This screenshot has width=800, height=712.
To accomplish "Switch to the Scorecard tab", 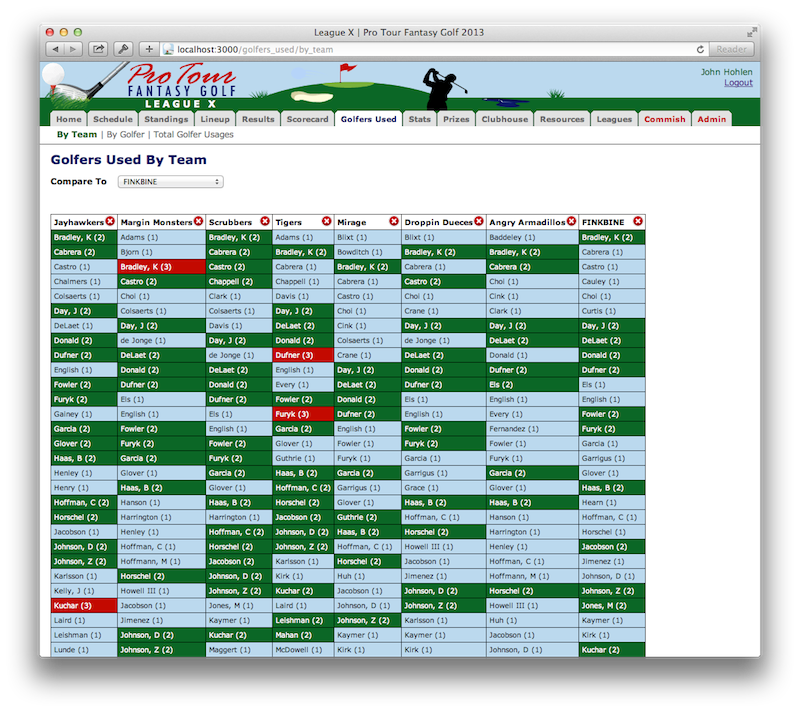I will click(307, 119).
